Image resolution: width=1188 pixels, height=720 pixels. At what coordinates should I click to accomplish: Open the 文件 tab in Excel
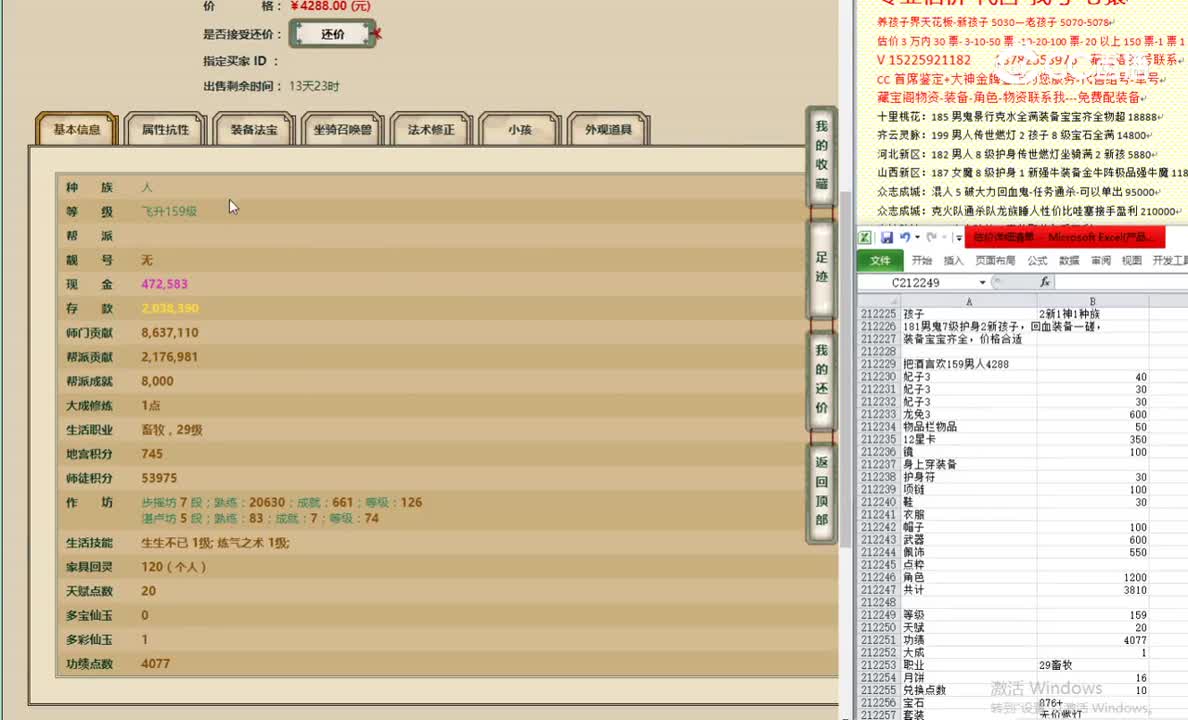tap(880, 261)
